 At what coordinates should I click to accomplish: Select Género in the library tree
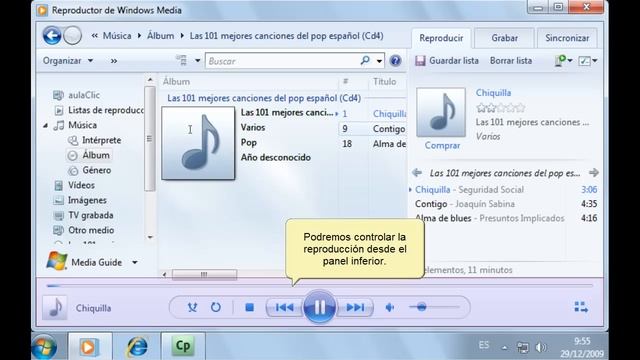point(96,170)
